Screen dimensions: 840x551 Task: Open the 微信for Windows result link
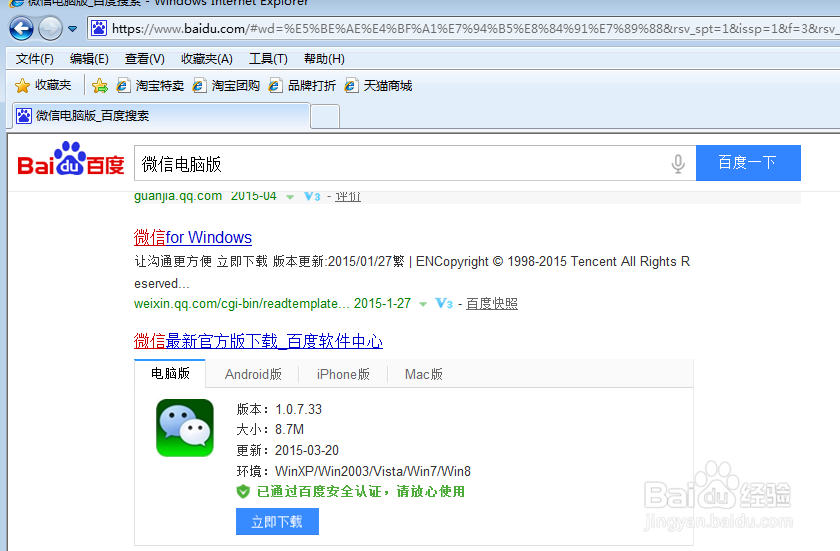[x=193, y=237]
